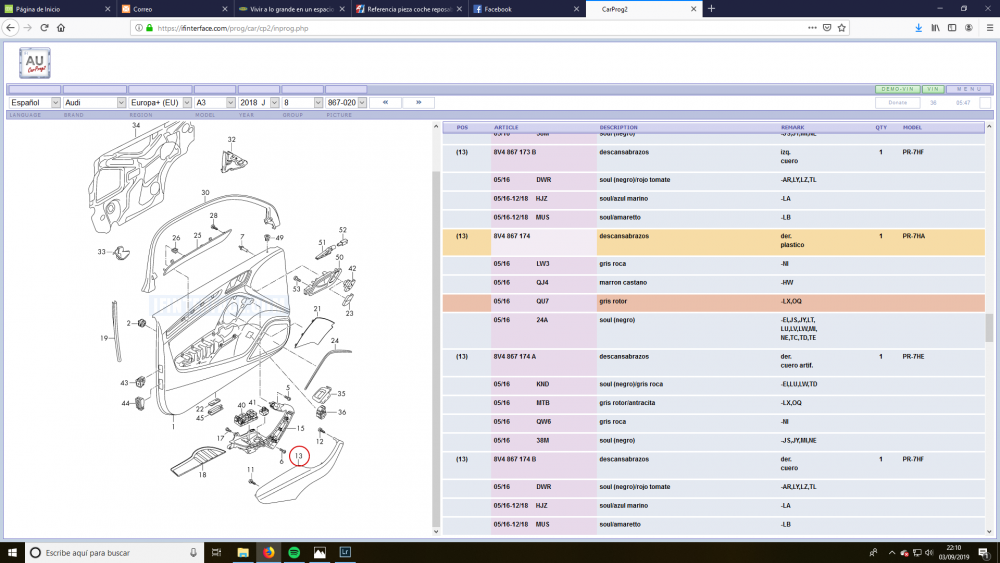The height and width of the screenshot is (563, 1000).
Task: Open Photos app from taskbar
Action: tap(320, 553)
